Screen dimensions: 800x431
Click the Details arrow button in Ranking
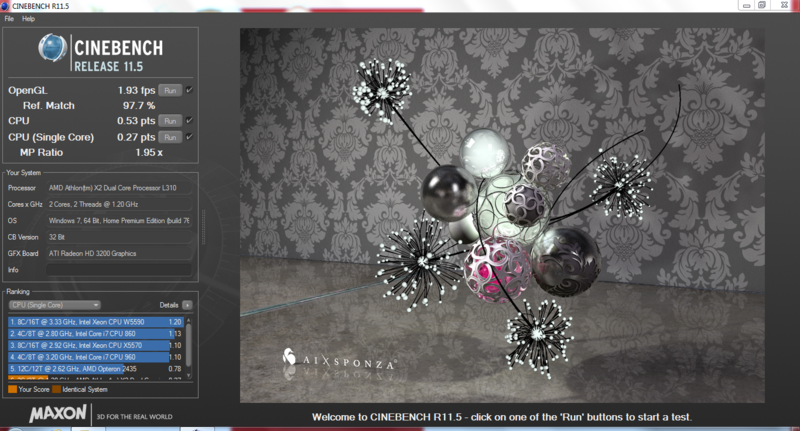[x=187, y=305]
